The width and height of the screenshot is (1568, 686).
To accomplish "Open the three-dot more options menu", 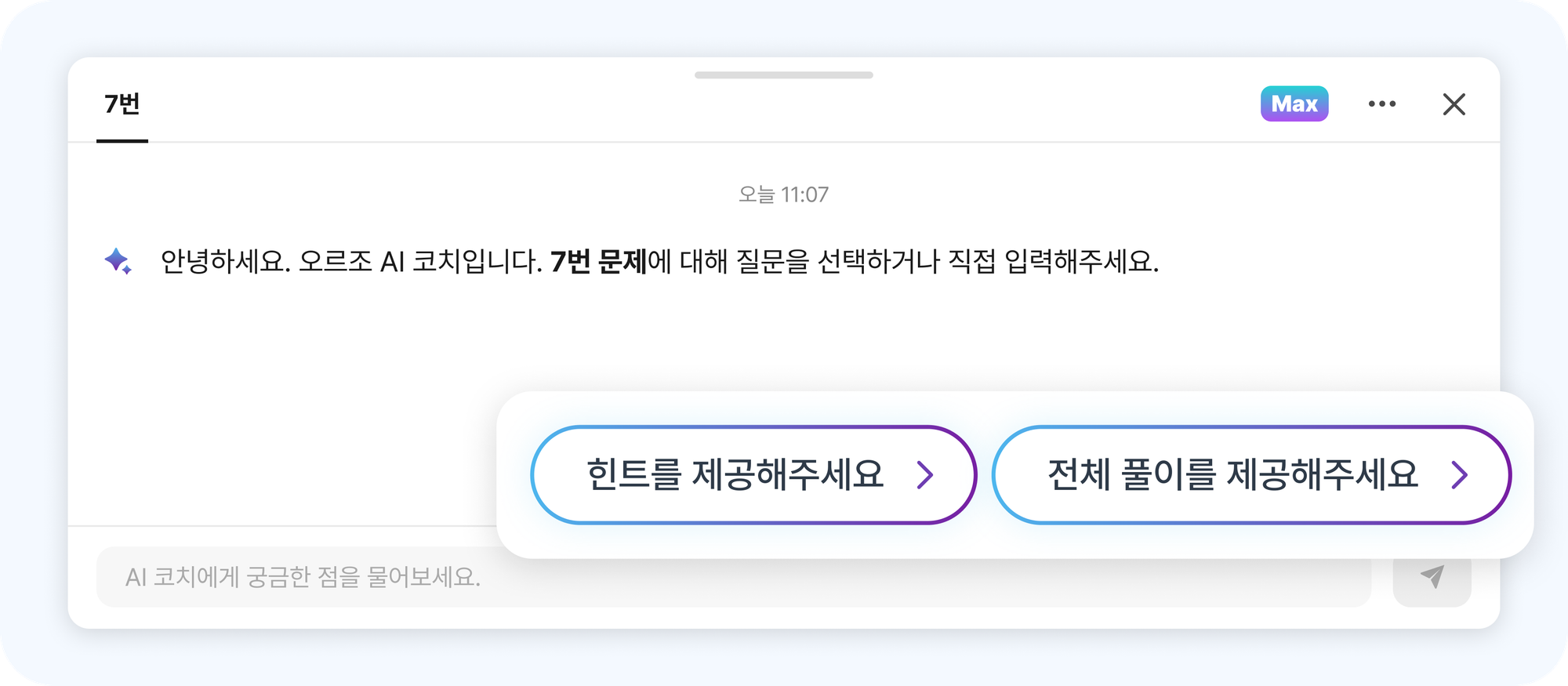I will point(1382,103).
